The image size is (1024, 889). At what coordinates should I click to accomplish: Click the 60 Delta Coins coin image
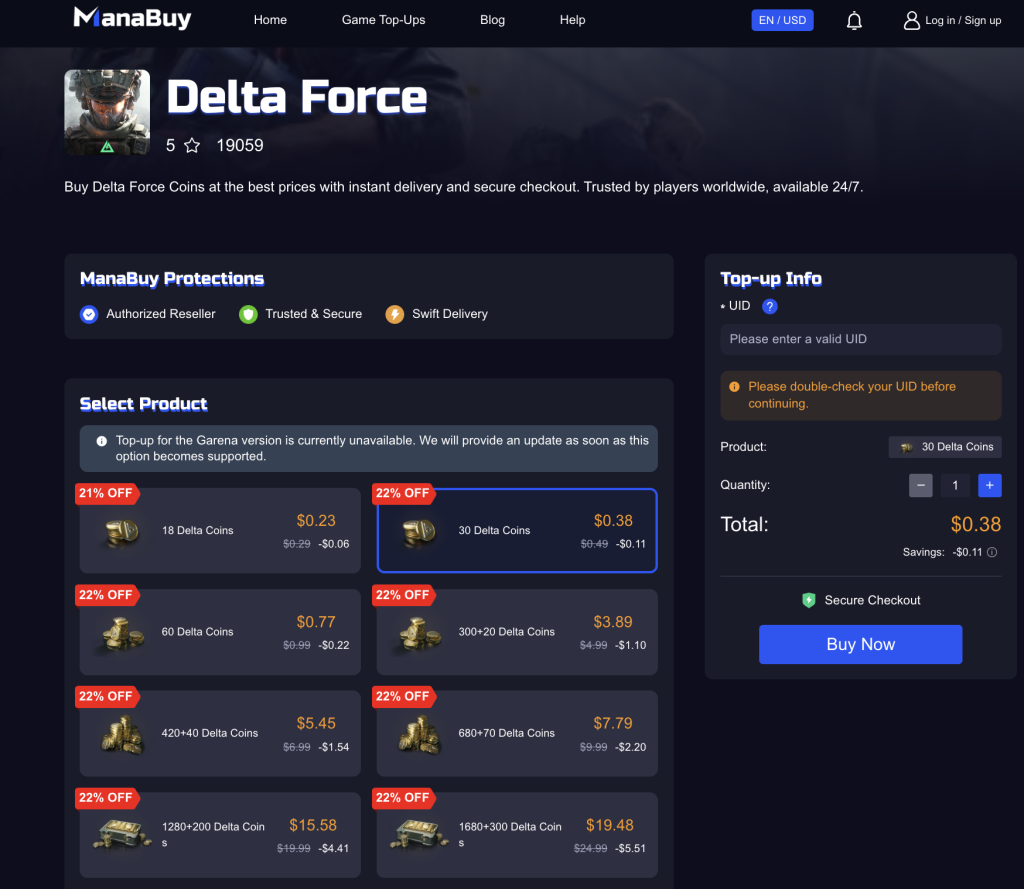coord(122,633)
